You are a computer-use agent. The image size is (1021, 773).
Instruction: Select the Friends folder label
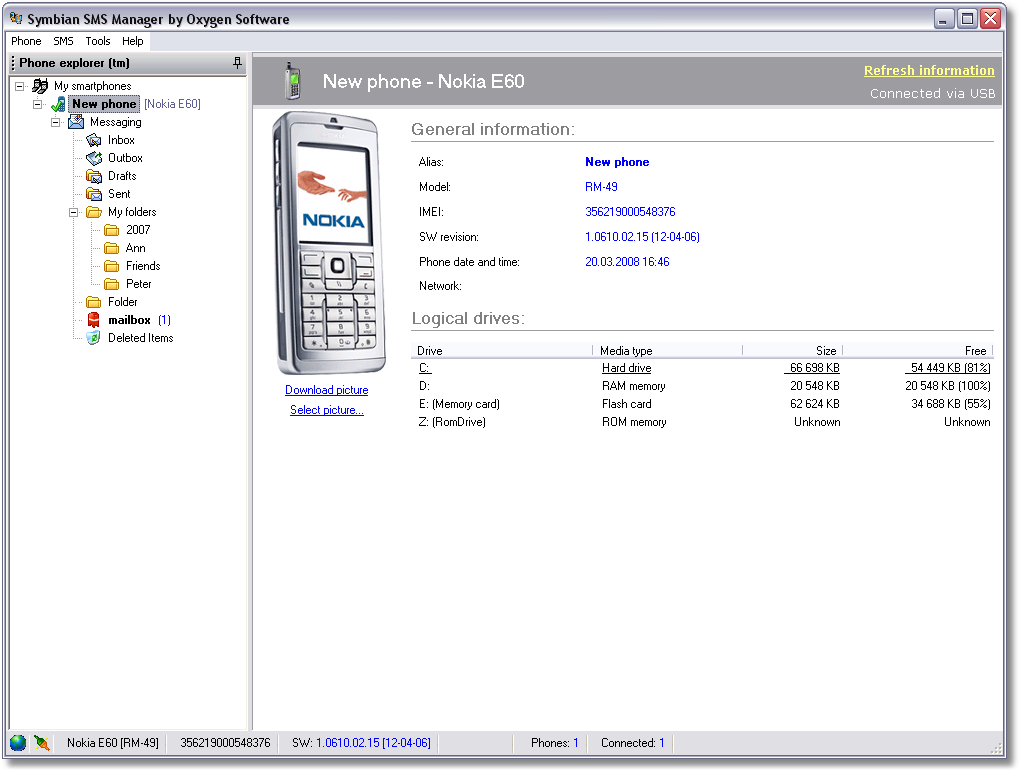143,266
